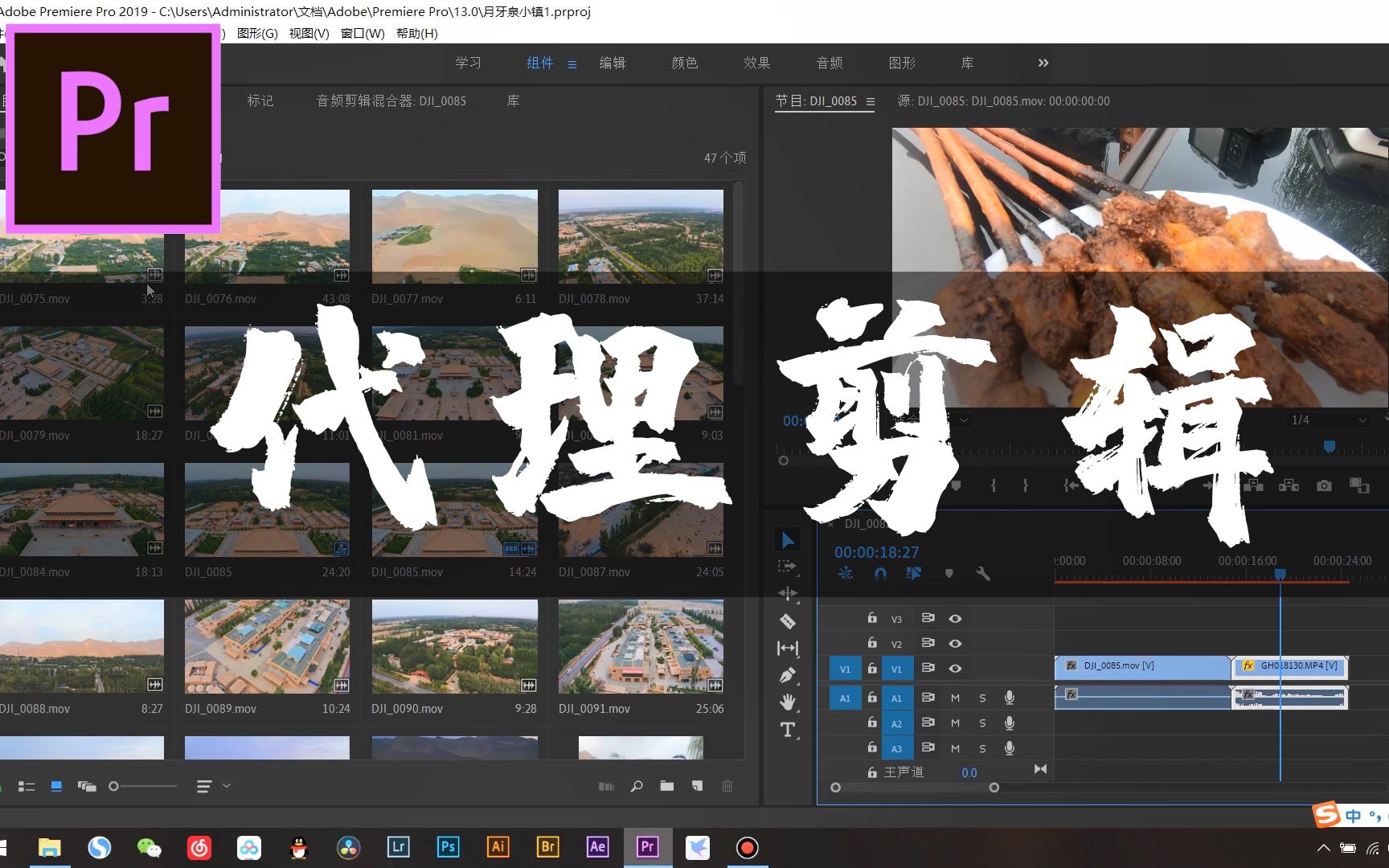Switch to 颜色 workspace
1389x868 pixels.
point(685,63)
